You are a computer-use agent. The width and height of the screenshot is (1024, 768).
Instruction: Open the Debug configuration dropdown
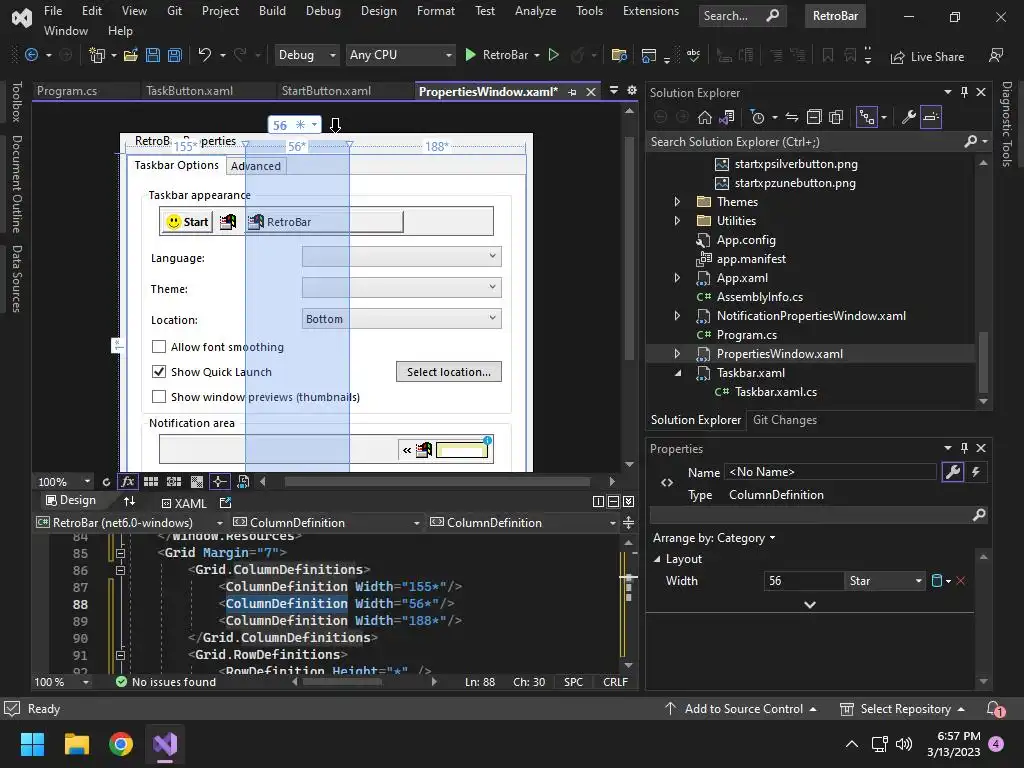[x=307, y=55]
